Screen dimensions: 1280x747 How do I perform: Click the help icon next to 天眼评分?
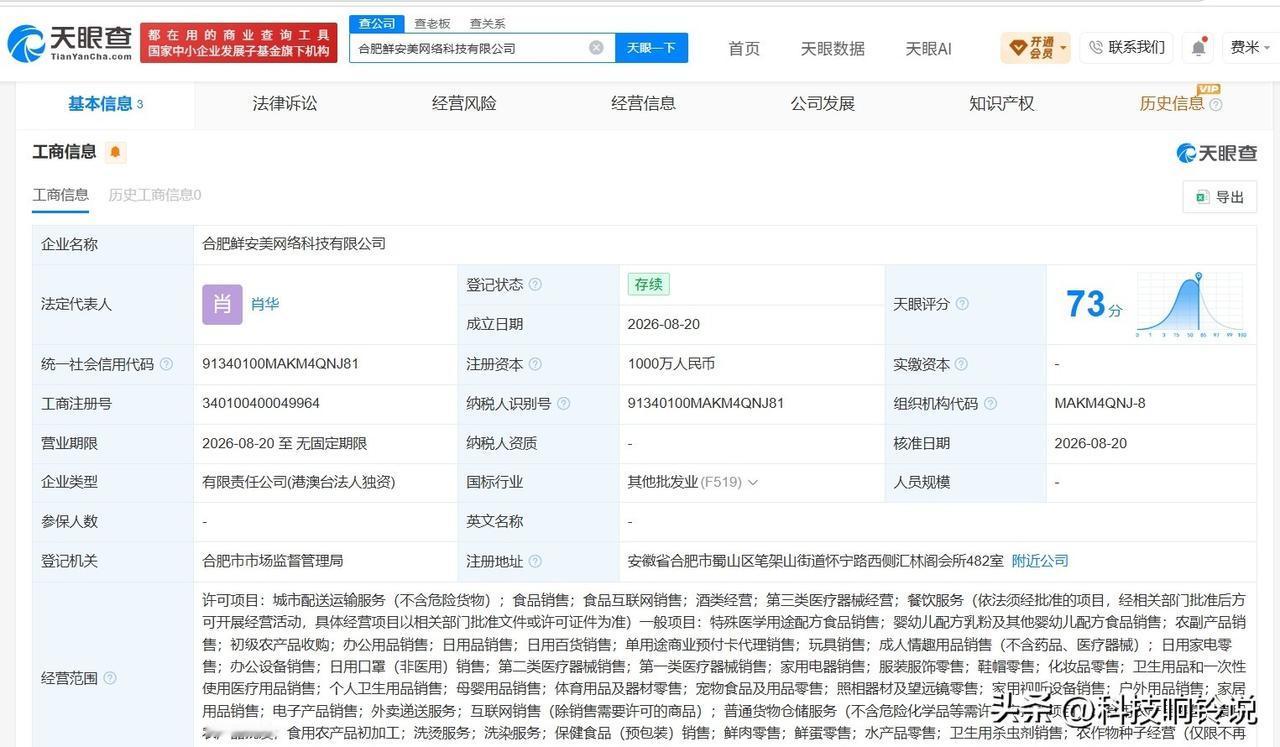(x=962, y=304)
